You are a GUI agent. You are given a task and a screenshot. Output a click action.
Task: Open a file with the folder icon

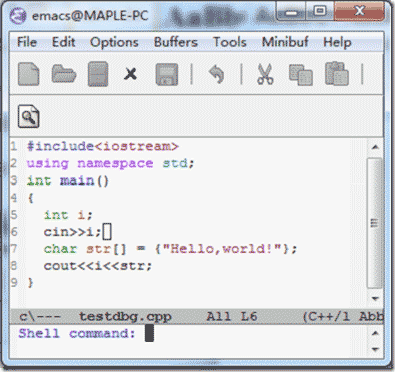pyautogui.click(x=64, y=74)
